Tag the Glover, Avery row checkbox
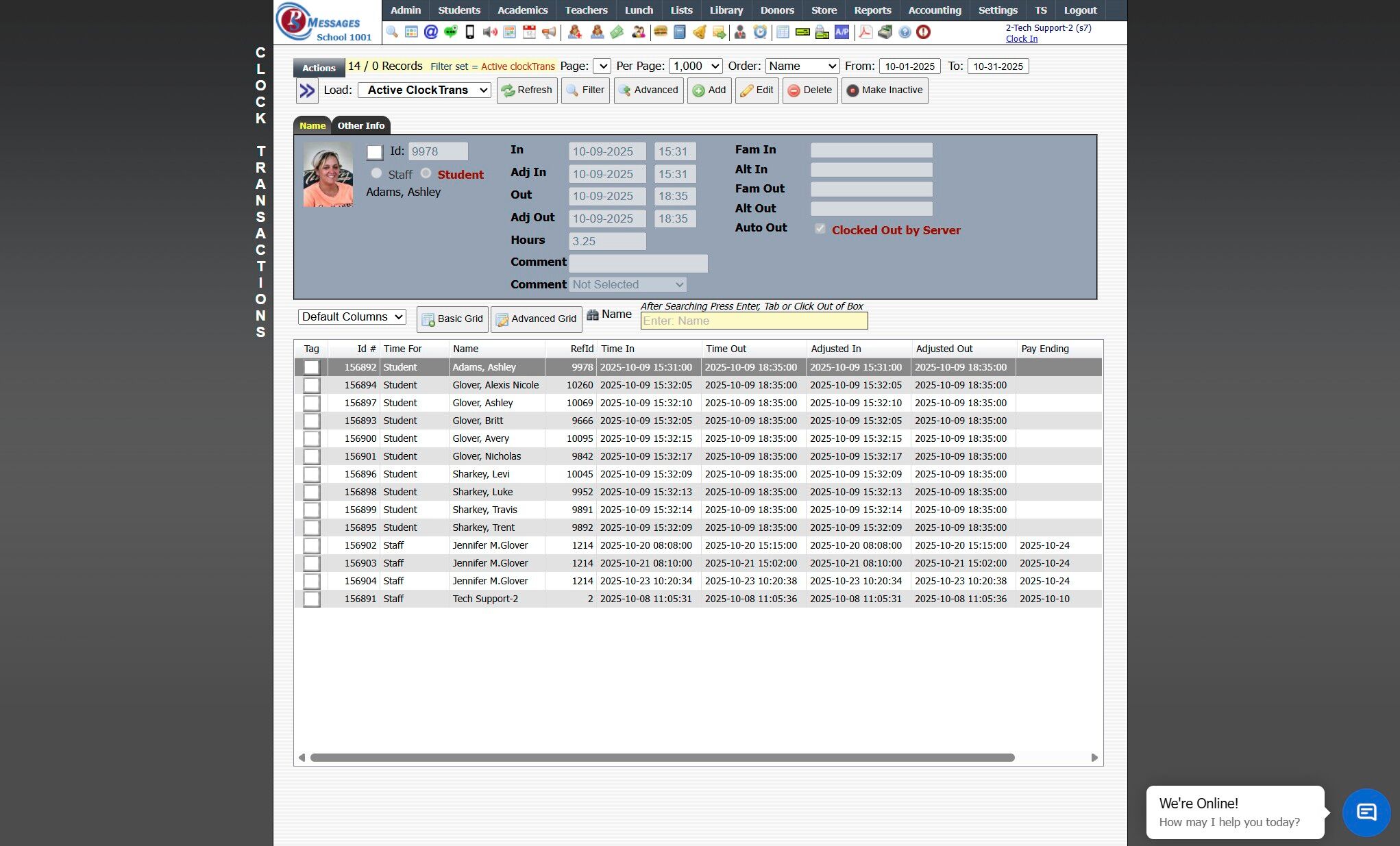 click(x=312, y=439)
